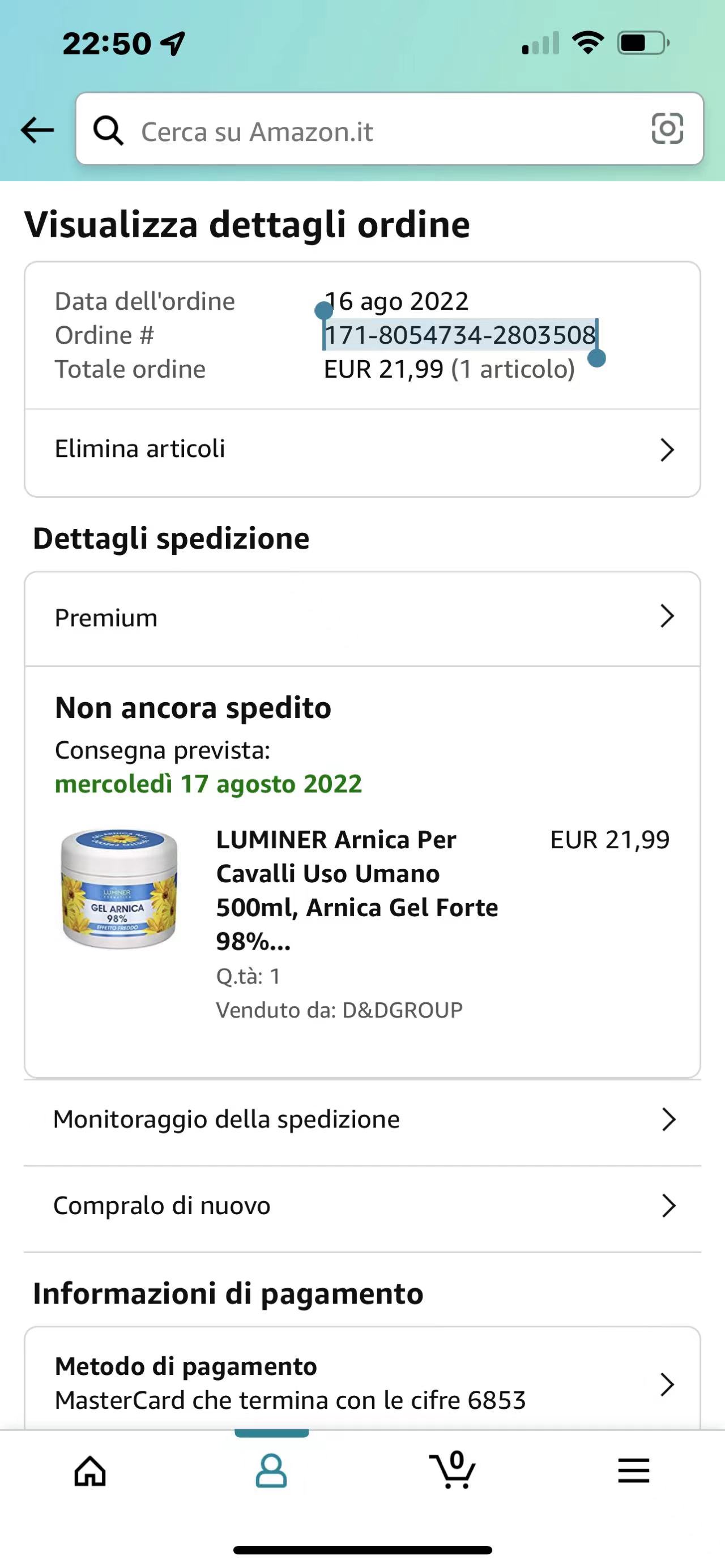725x1568 pixels.
Task: Open the Gel Arnica product thumbnail
Action: [x=120, y=888]
